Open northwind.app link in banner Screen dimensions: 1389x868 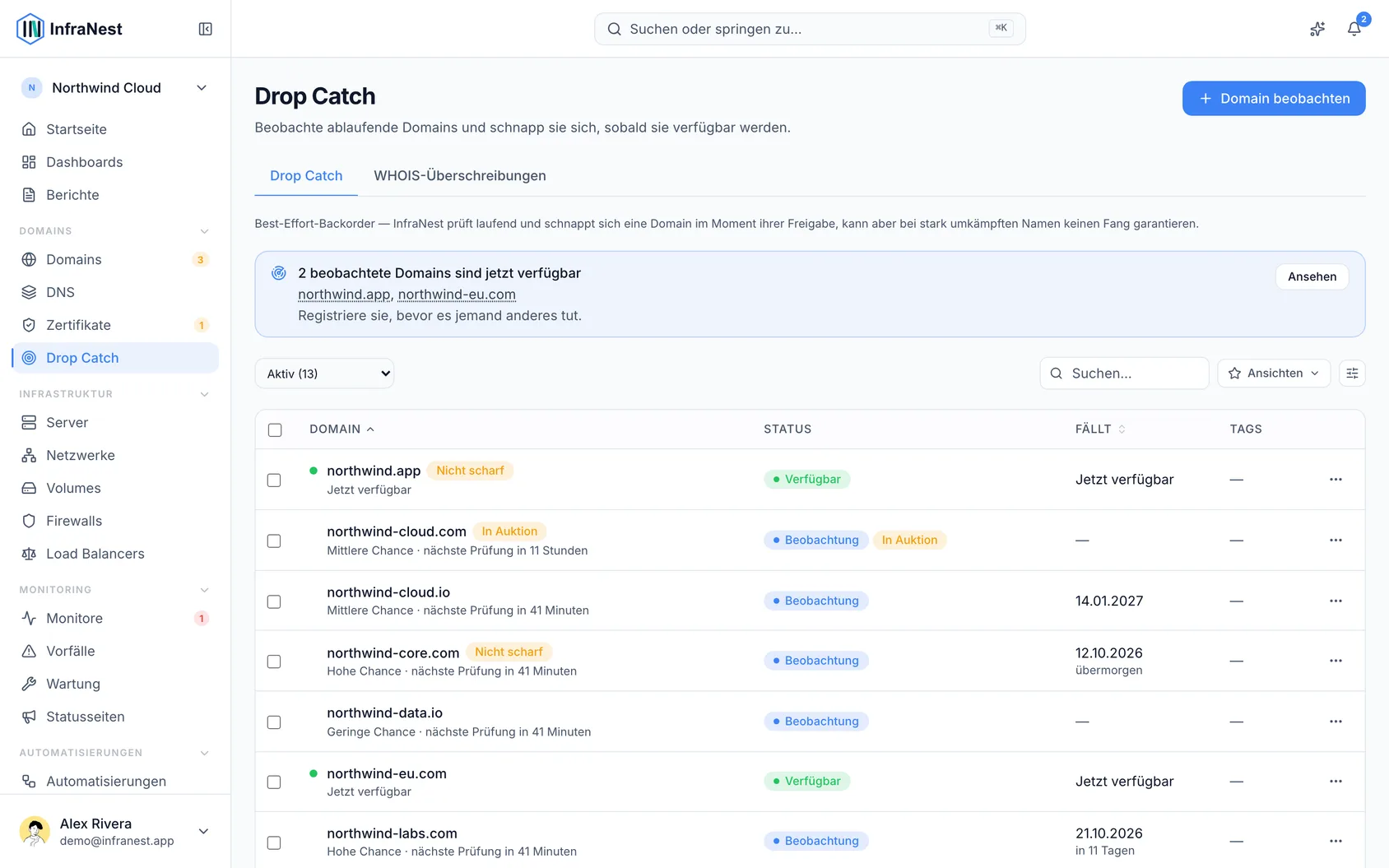344,295
